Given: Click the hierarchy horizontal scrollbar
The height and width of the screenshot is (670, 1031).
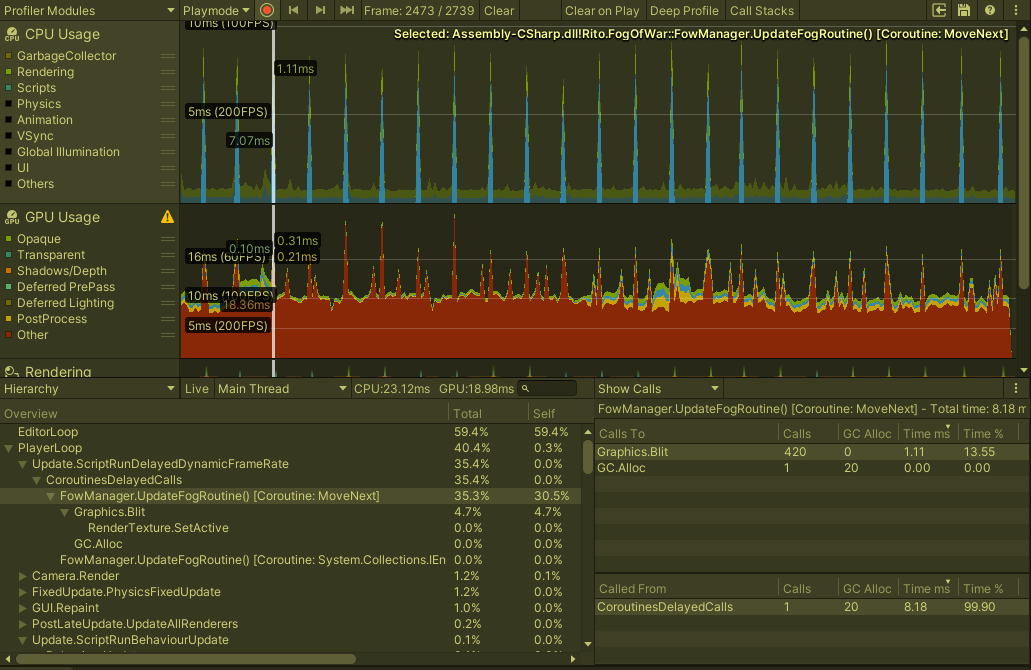Looking at the screenshot, I should (x=185, y=658).
